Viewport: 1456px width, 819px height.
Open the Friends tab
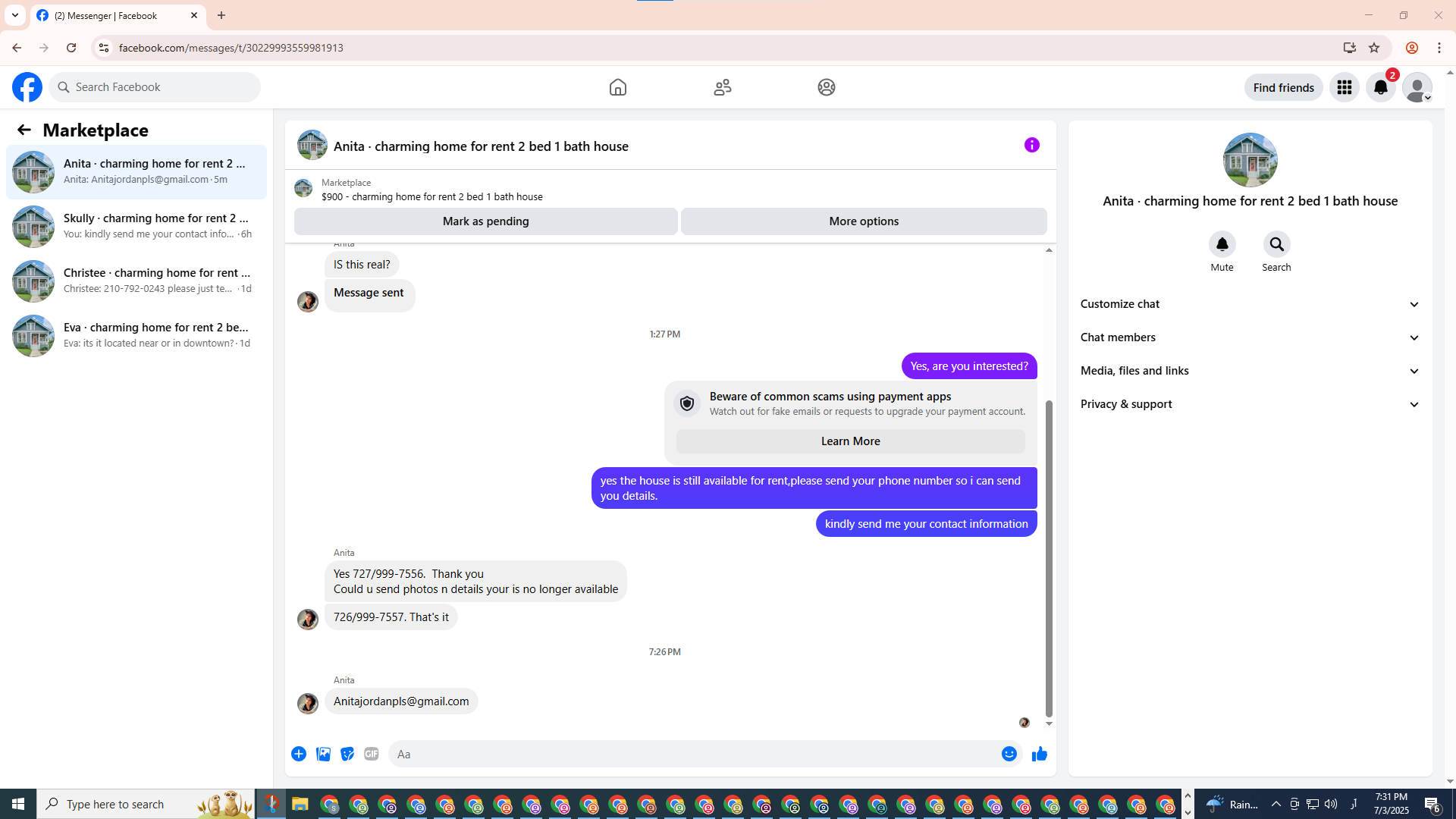click(x=722, y=87)
